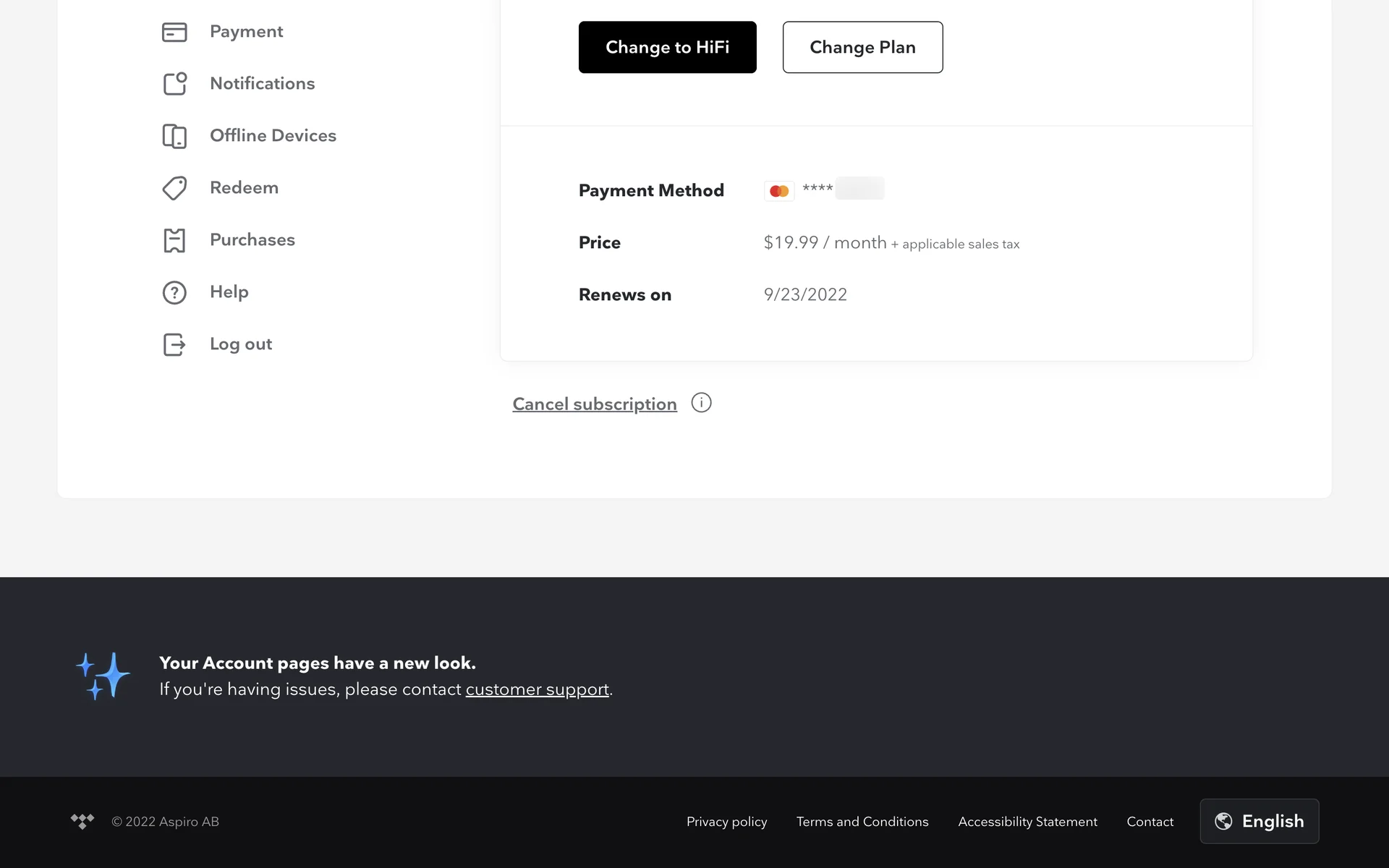Click info icon beside Cancel subscription
This screenshot has height=868, width=1389.
click(x=701, y=403)
